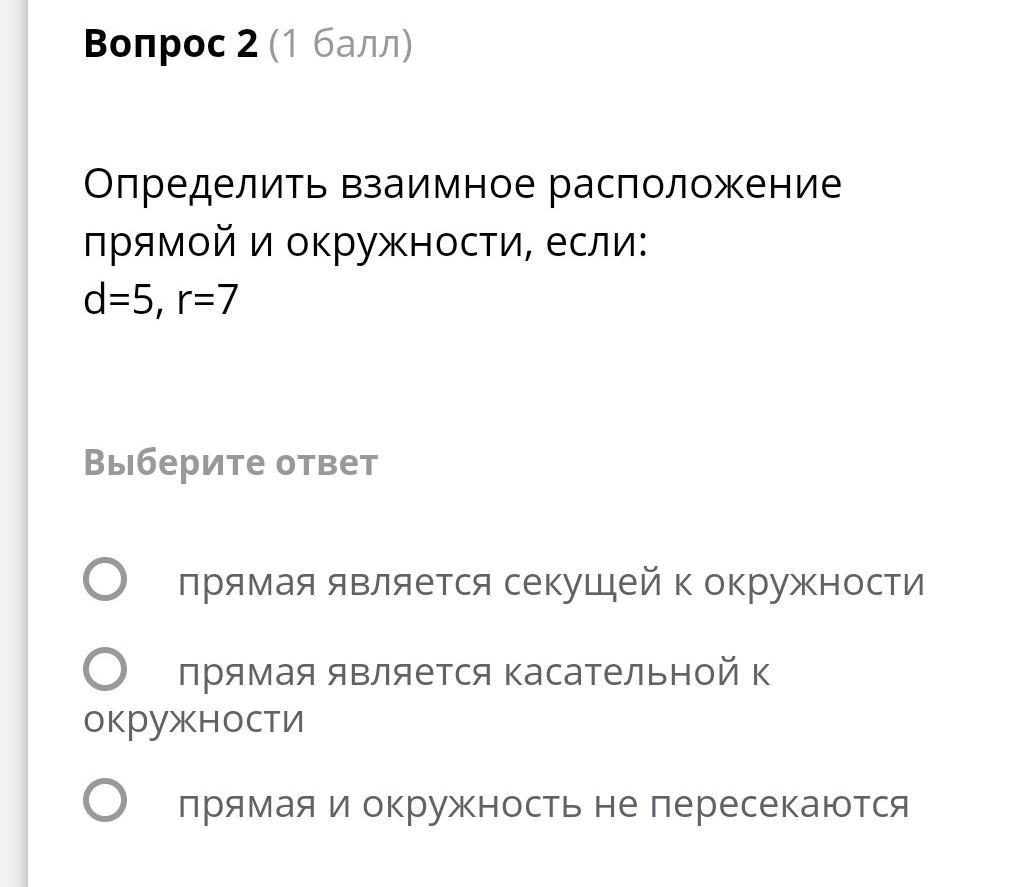Screen dimensions: 1013x887
Task: Click the word касательной in second answer
Action: coord(621,672)
